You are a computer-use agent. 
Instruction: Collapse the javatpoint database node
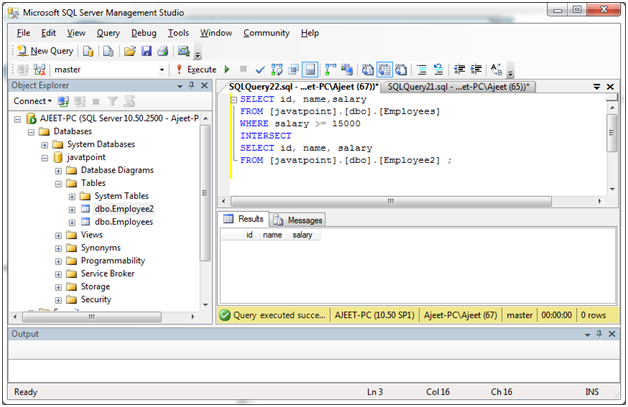click(x=44, y=158)
